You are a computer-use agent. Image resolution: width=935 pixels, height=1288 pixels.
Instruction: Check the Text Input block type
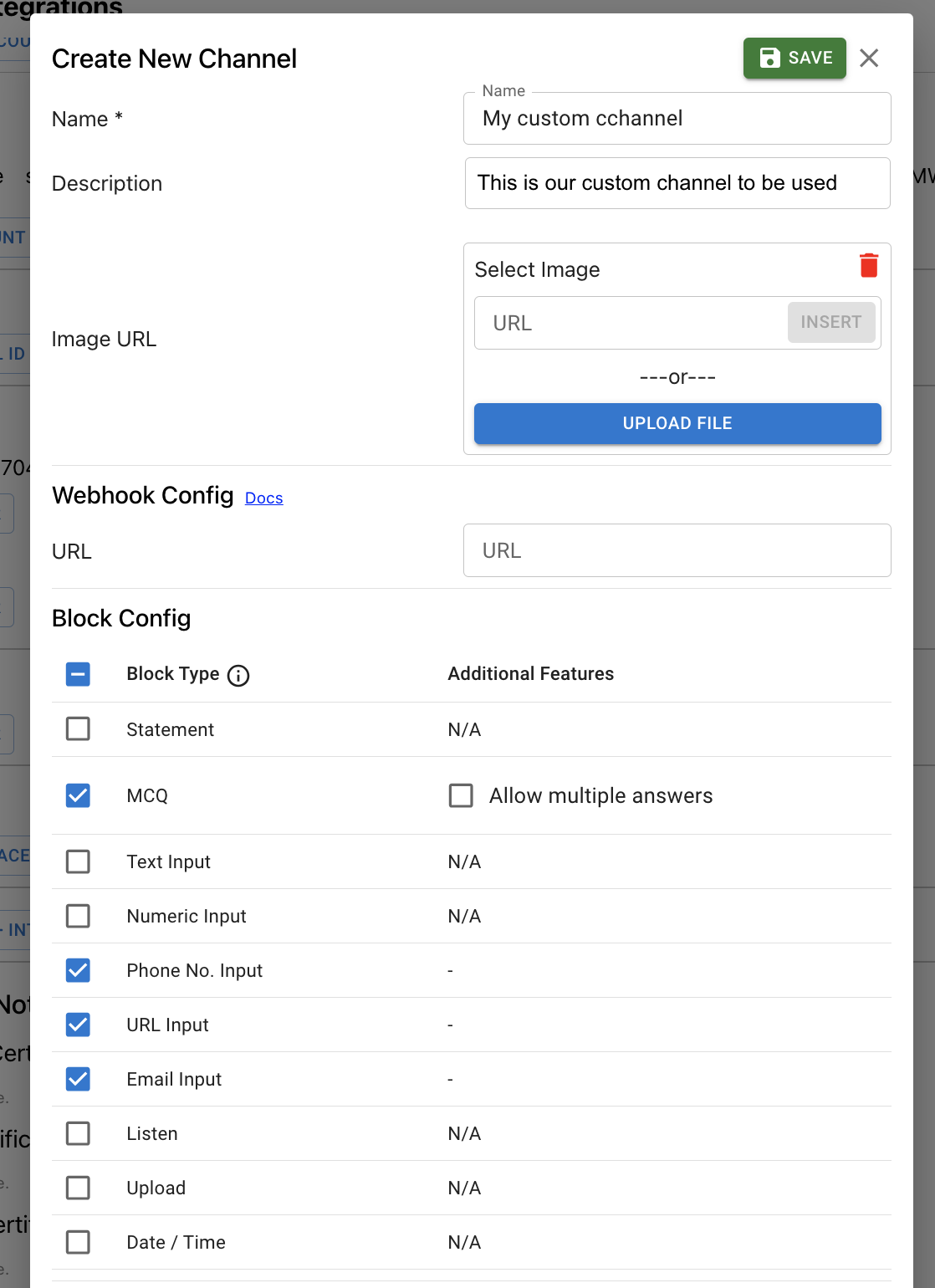pos(78,861)
